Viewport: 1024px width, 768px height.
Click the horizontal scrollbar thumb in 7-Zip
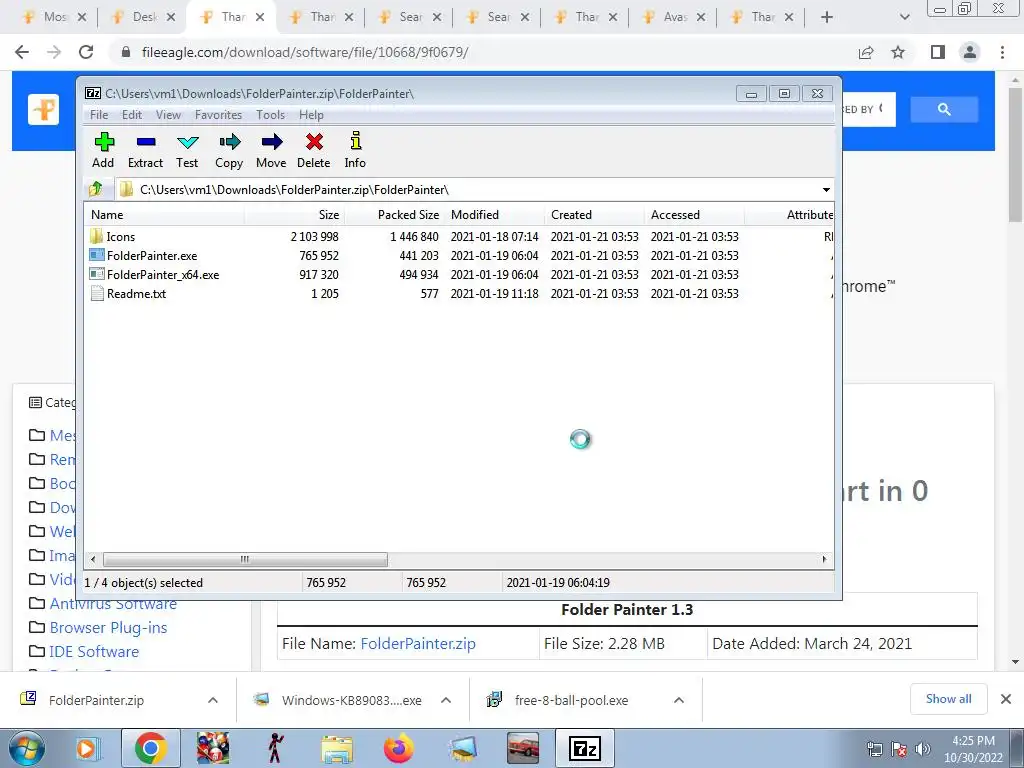click(245, 560)
